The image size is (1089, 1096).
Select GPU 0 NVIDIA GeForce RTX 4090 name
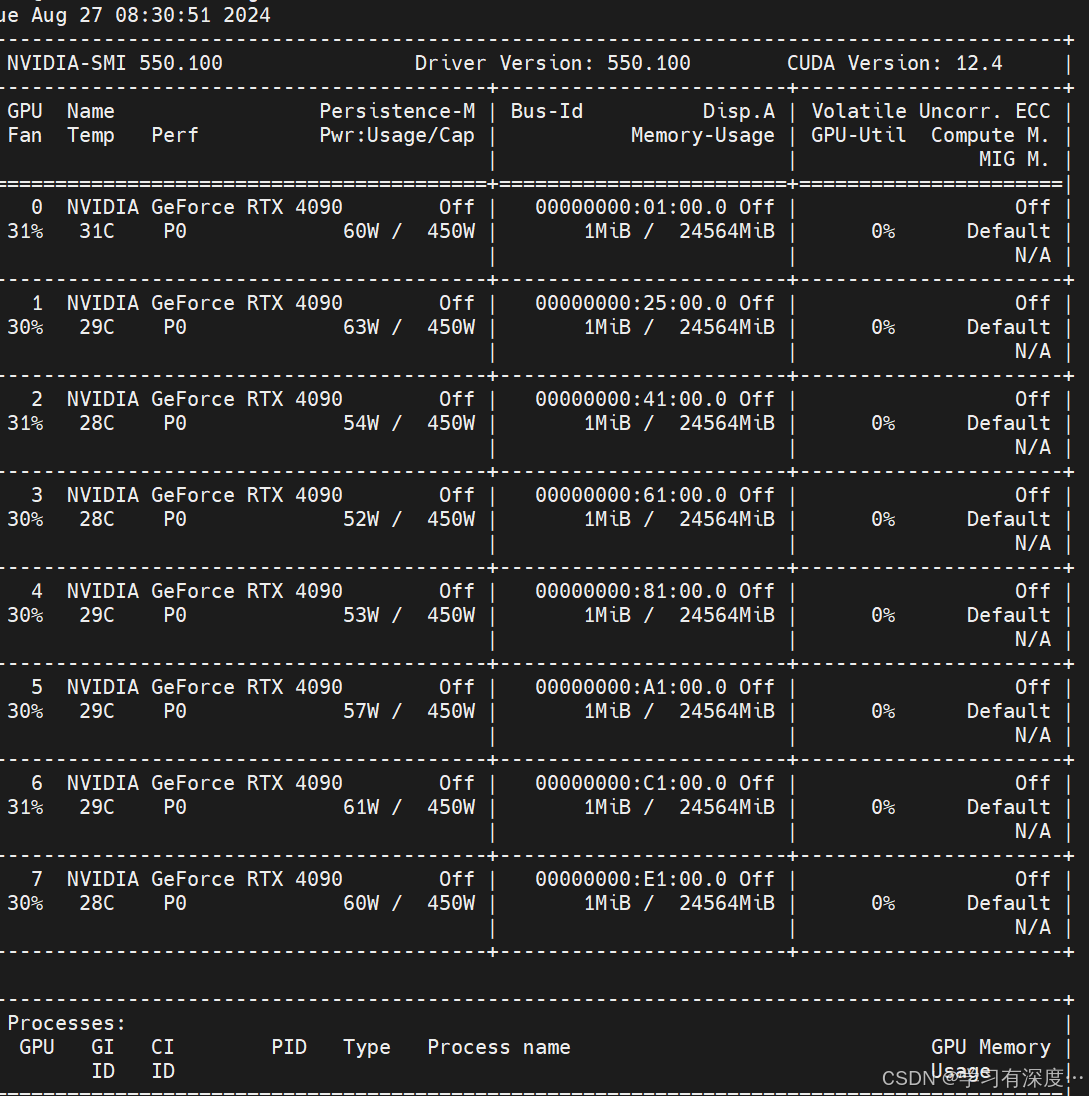[x=205, y=207]
